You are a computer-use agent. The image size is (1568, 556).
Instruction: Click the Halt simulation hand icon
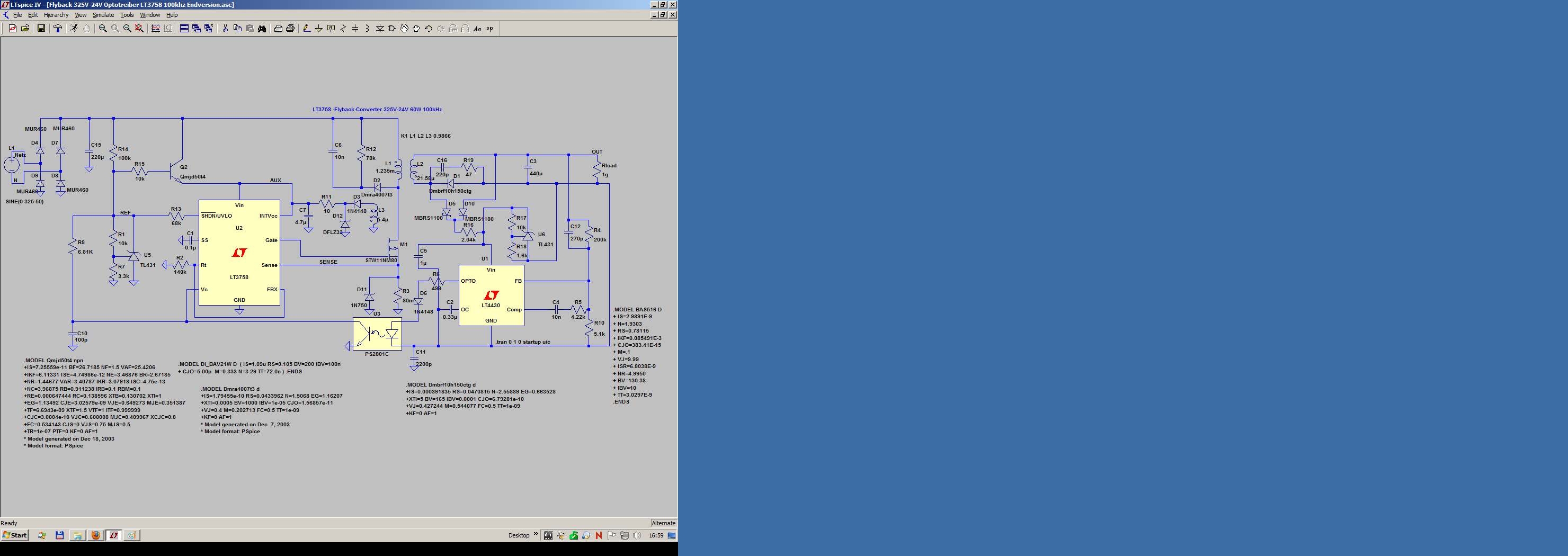pyautogui.click(x=86, y=29)
